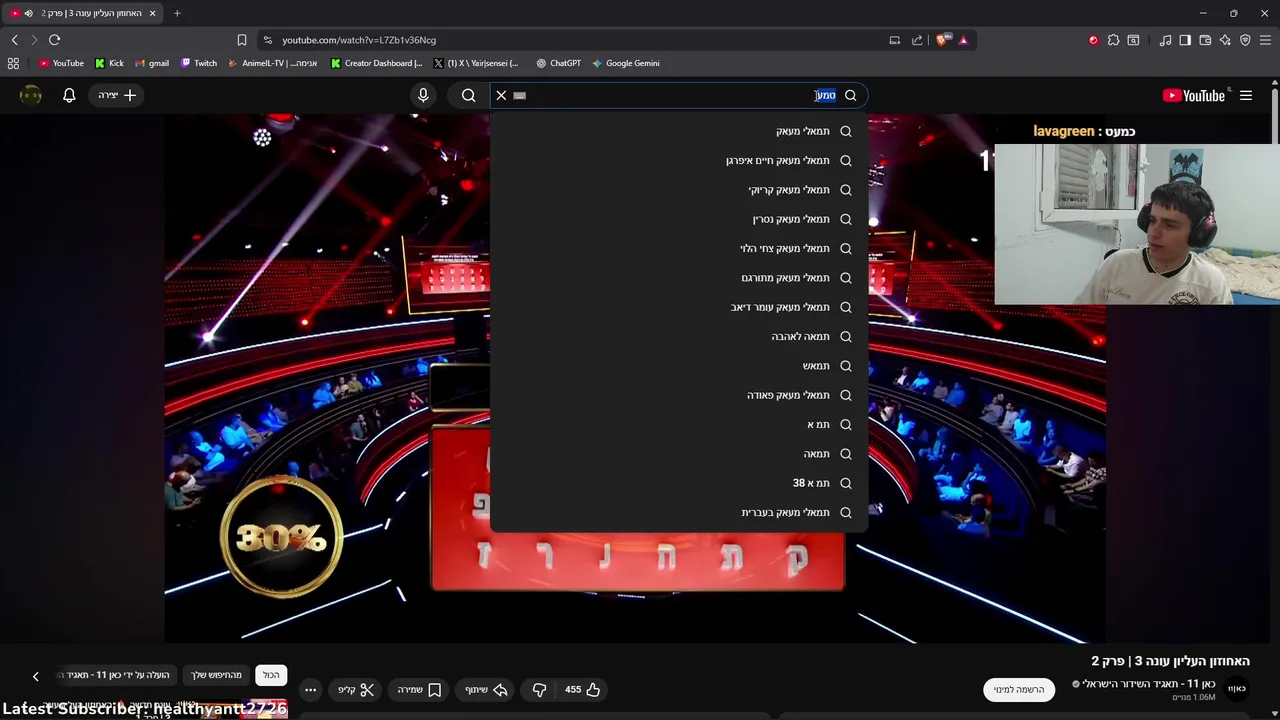Open the YouTube guide hamburger menu
The image size is (1280, 720).
tap(1246, 95)
